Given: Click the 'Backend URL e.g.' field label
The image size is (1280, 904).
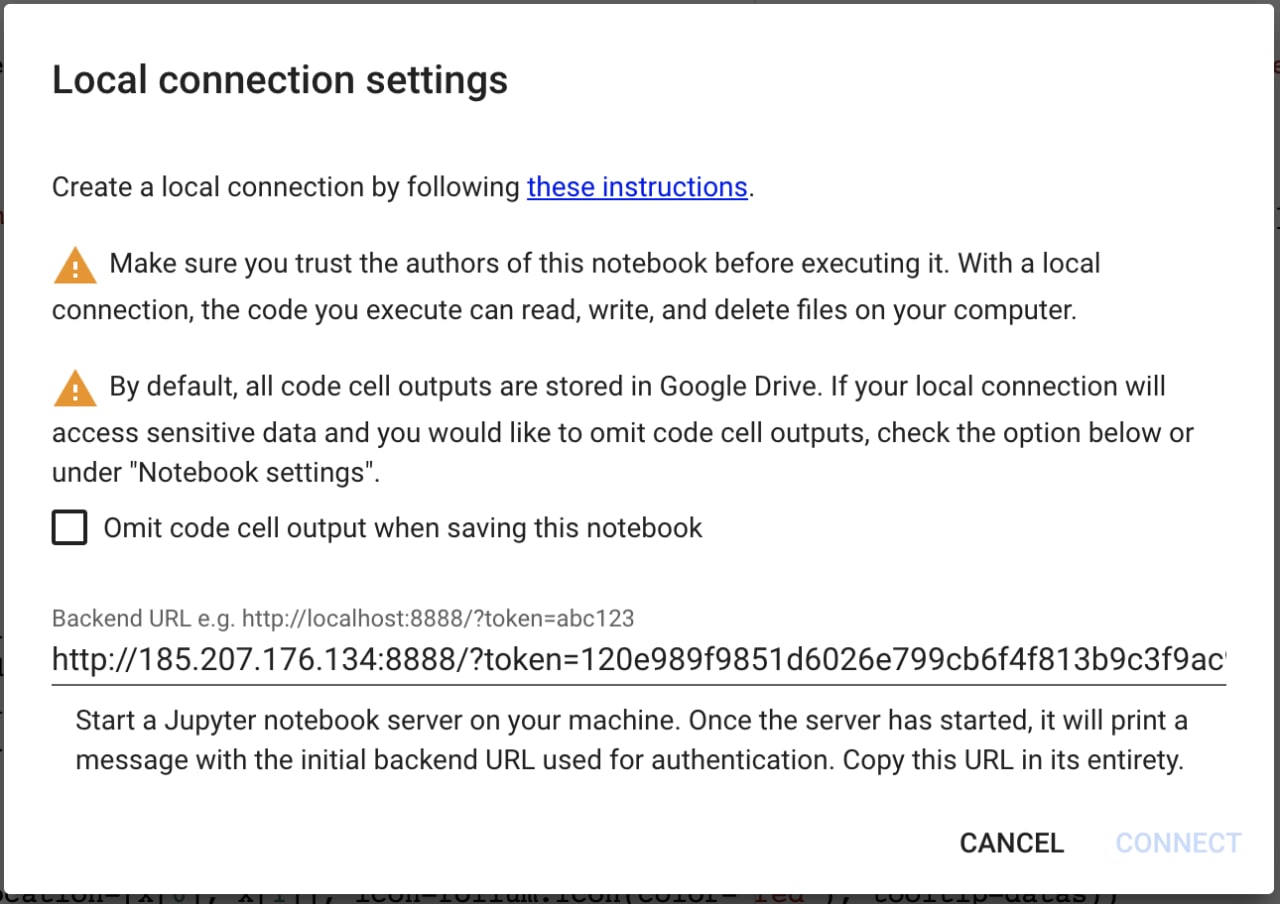Looking at the screenshot, I should (343, 618).
